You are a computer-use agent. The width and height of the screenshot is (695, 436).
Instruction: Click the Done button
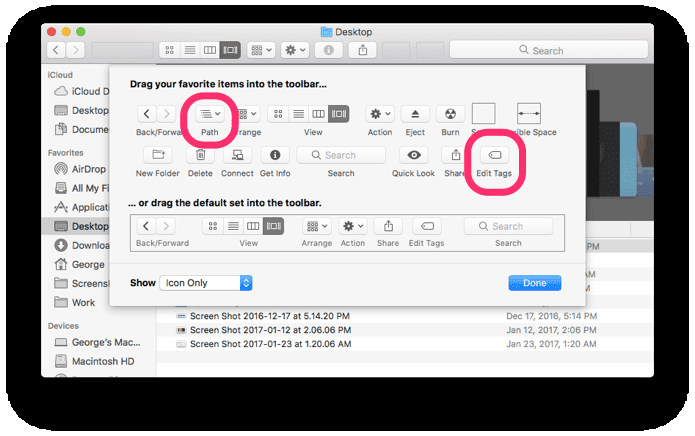pos(535,283)
